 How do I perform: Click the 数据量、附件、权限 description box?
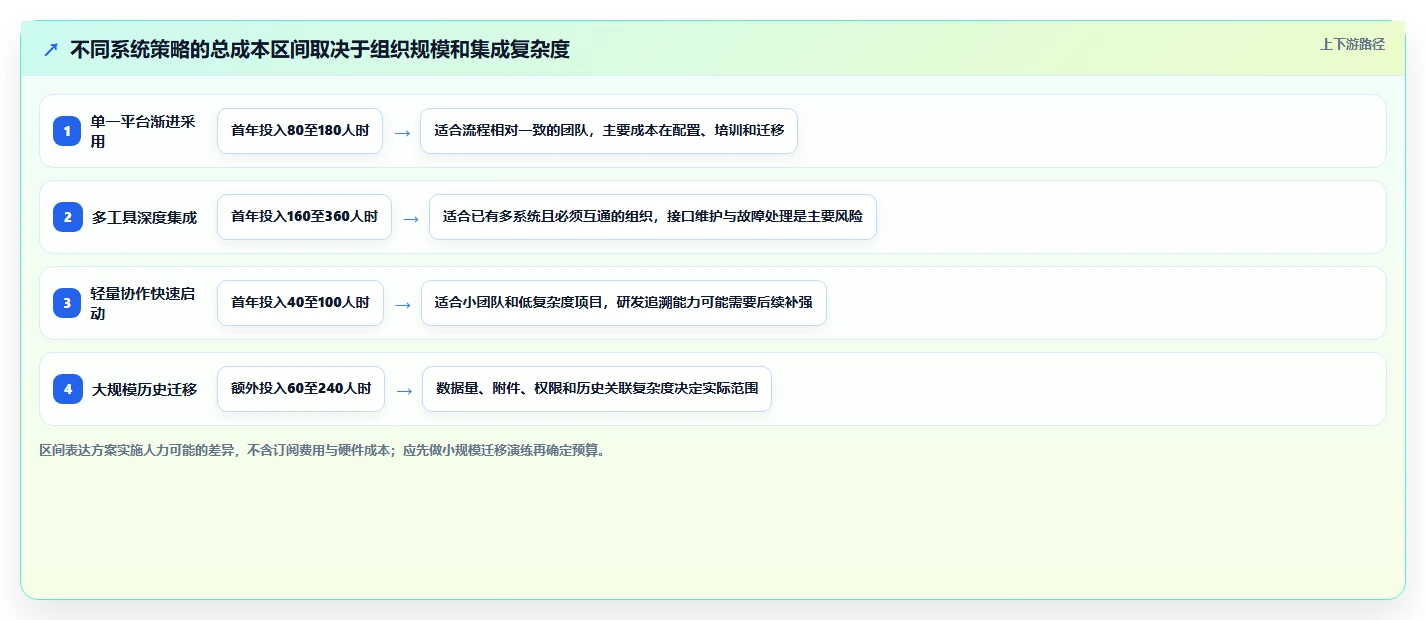tap(597, 389)
